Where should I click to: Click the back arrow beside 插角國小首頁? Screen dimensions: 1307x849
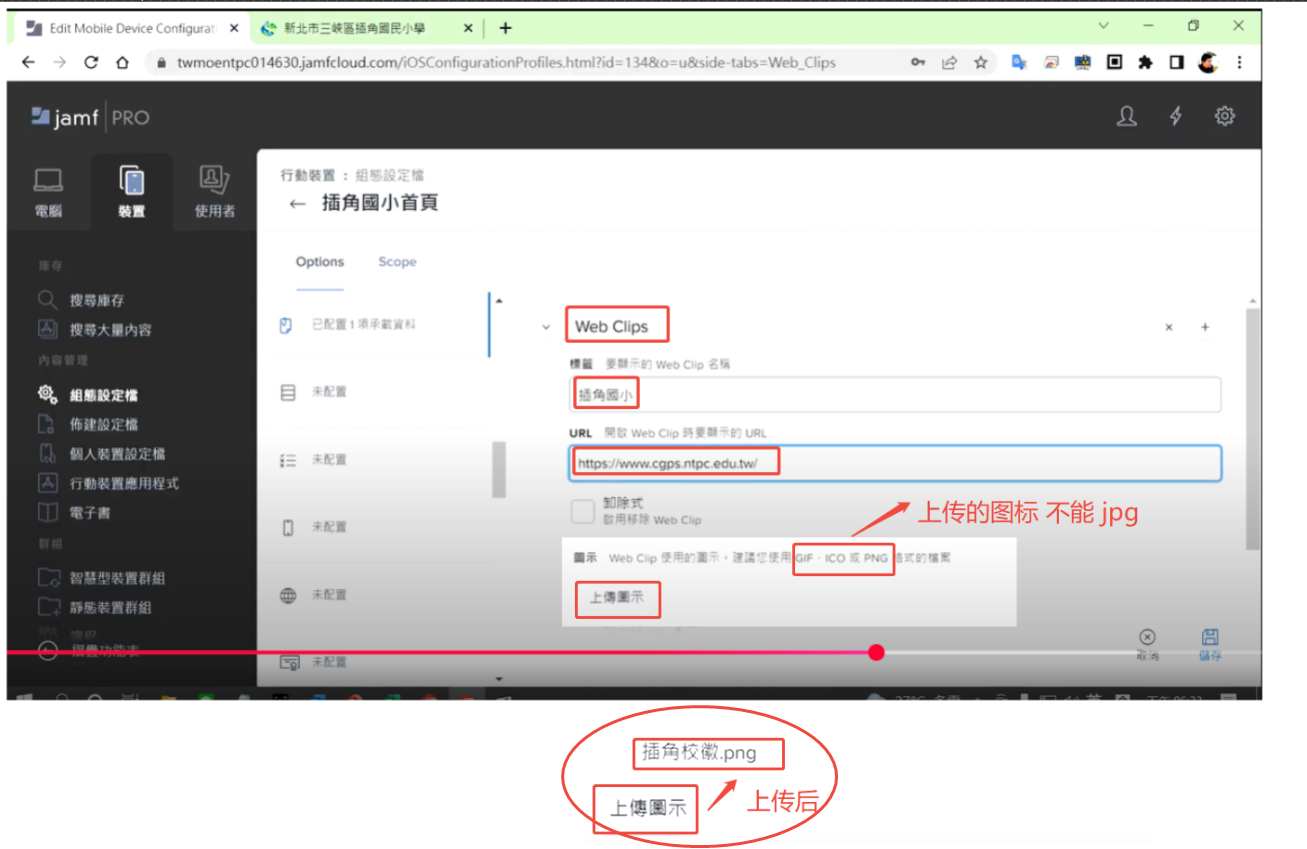(x=297, y=204)
